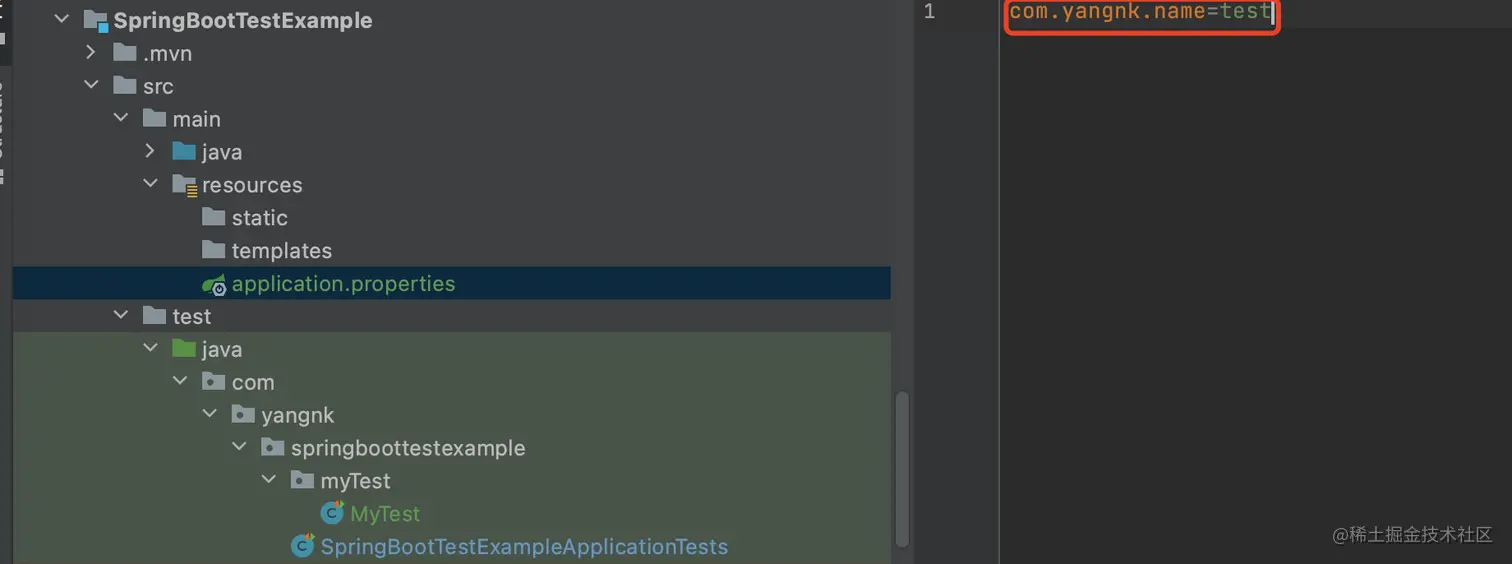Viewport: 1512px width, 564px height.
Task: Select the springboottestexample package label
Action: 408,448
